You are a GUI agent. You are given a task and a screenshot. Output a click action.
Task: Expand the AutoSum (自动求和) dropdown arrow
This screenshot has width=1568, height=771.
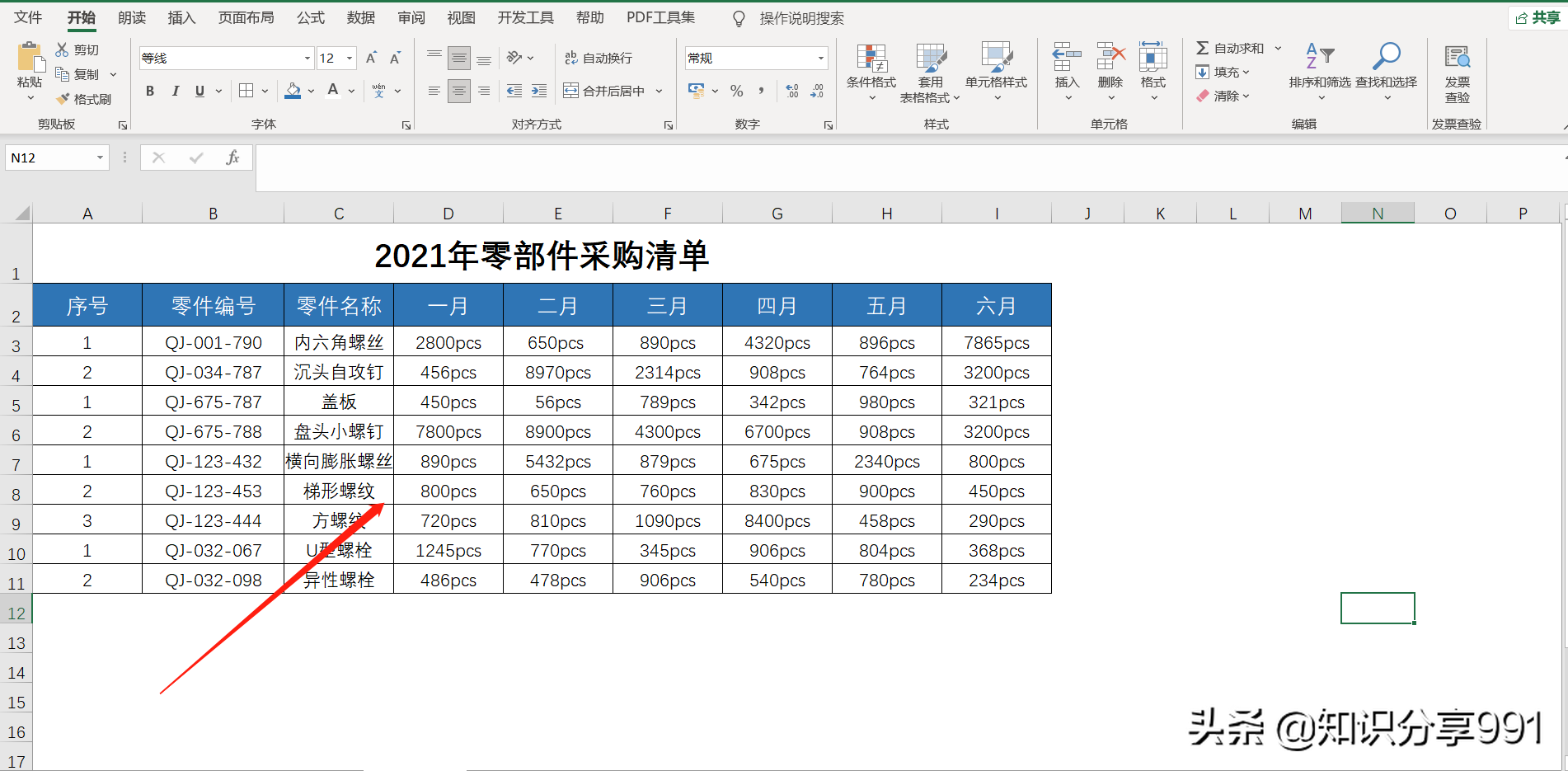(x=1278, y=48)
